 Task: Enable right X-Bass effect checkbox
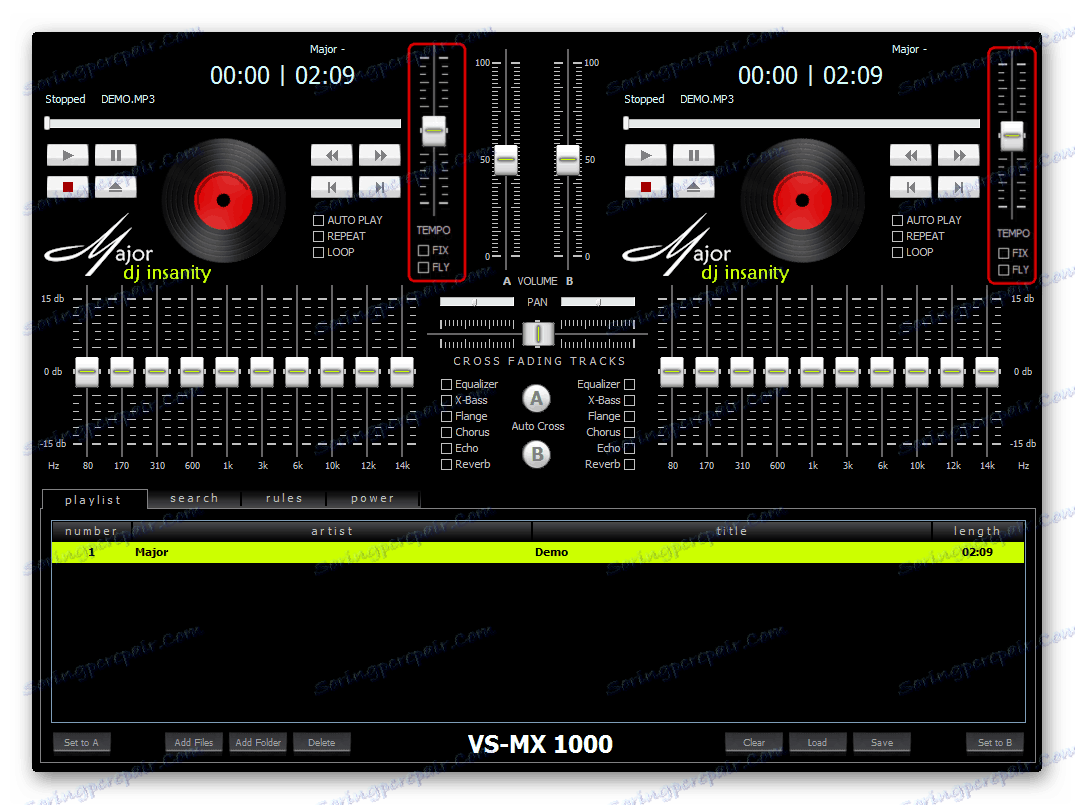(629, 400)
